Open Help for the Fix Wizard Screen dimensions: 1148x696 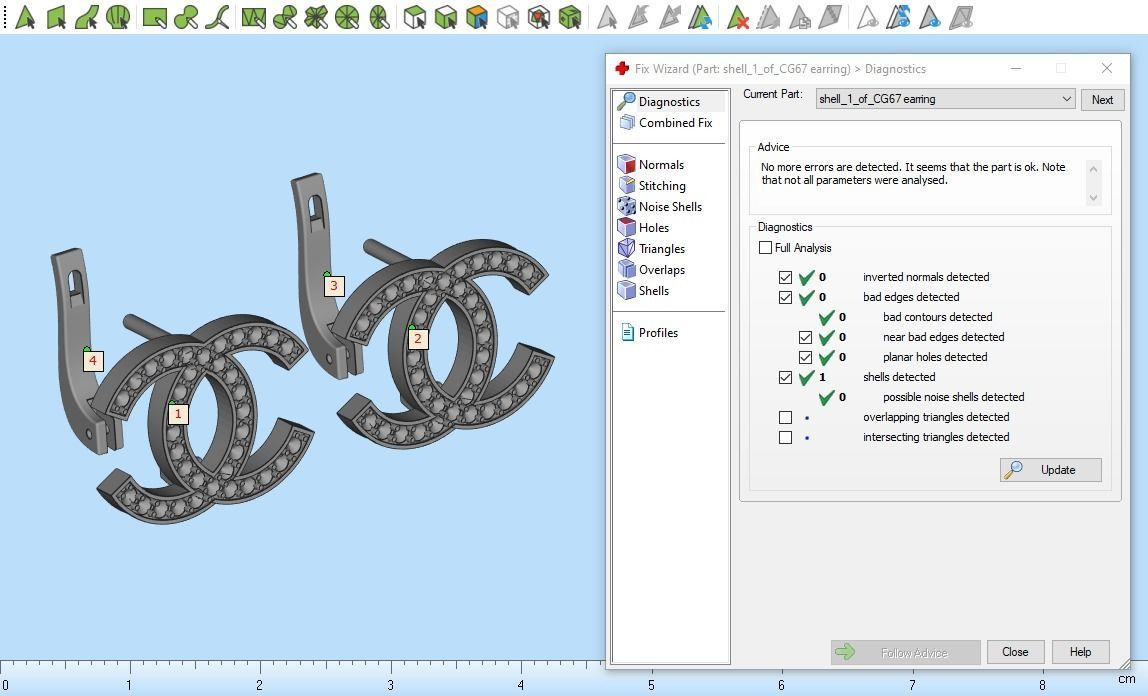[x=1081, y=652]
